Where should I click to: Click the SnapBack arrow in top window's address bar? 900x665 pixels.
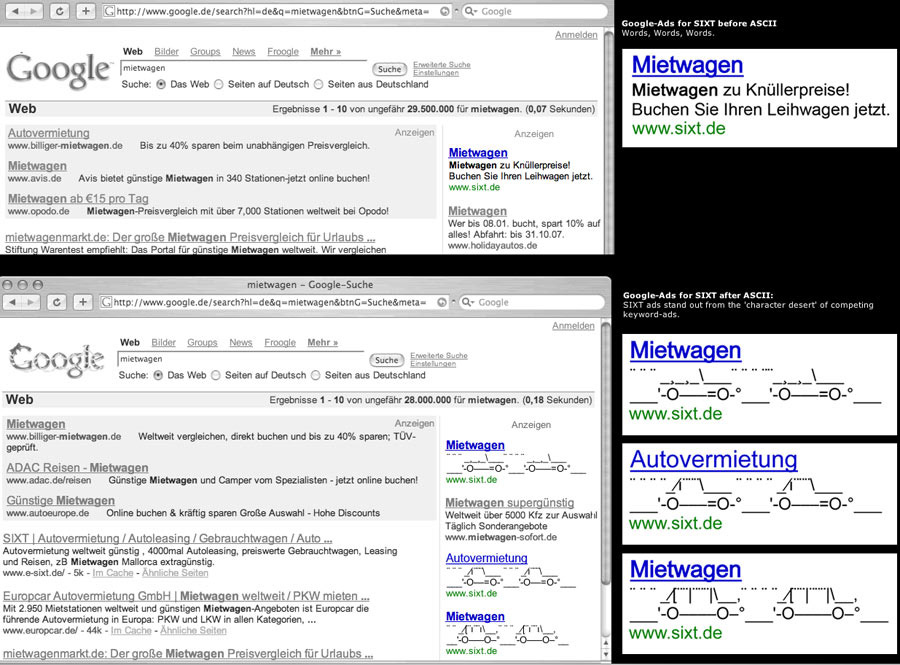445,11
